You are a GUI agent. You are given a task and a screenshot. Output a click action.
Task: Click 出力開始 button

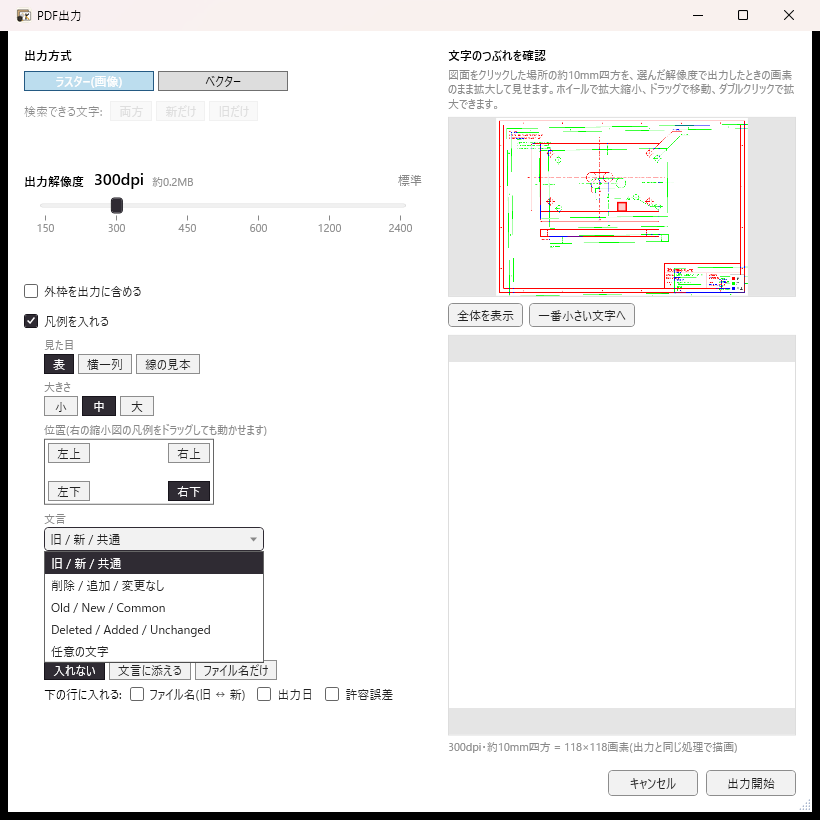(x=750, y=783)
